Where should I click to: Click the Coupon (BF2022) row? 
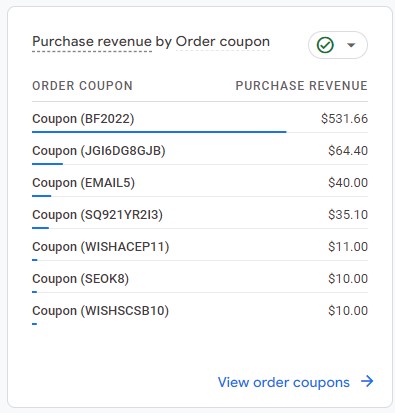coord(200,119)
